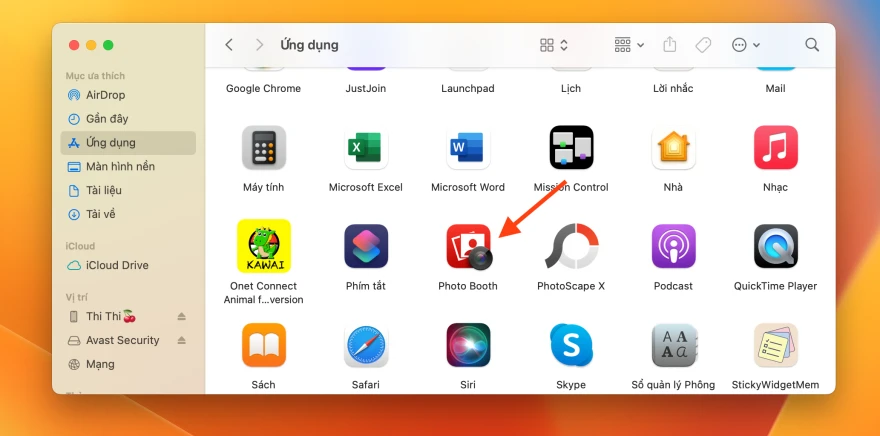Viewport: 880px width, 436px height.
Task: Select AirDrop in the sidebar
Action: click(x=104, y=95)
